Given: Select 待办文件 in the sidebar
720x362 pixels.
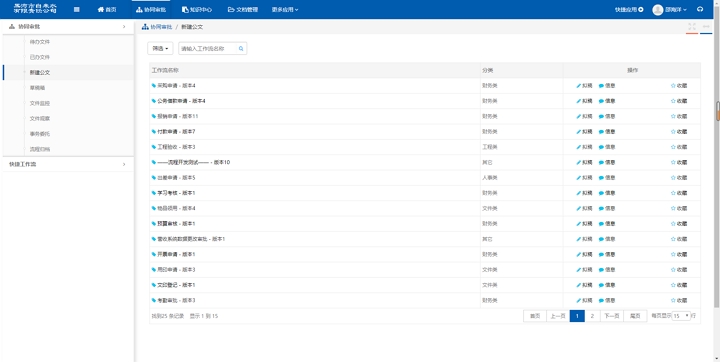Looking at the screenshot, I should [39, 42].
